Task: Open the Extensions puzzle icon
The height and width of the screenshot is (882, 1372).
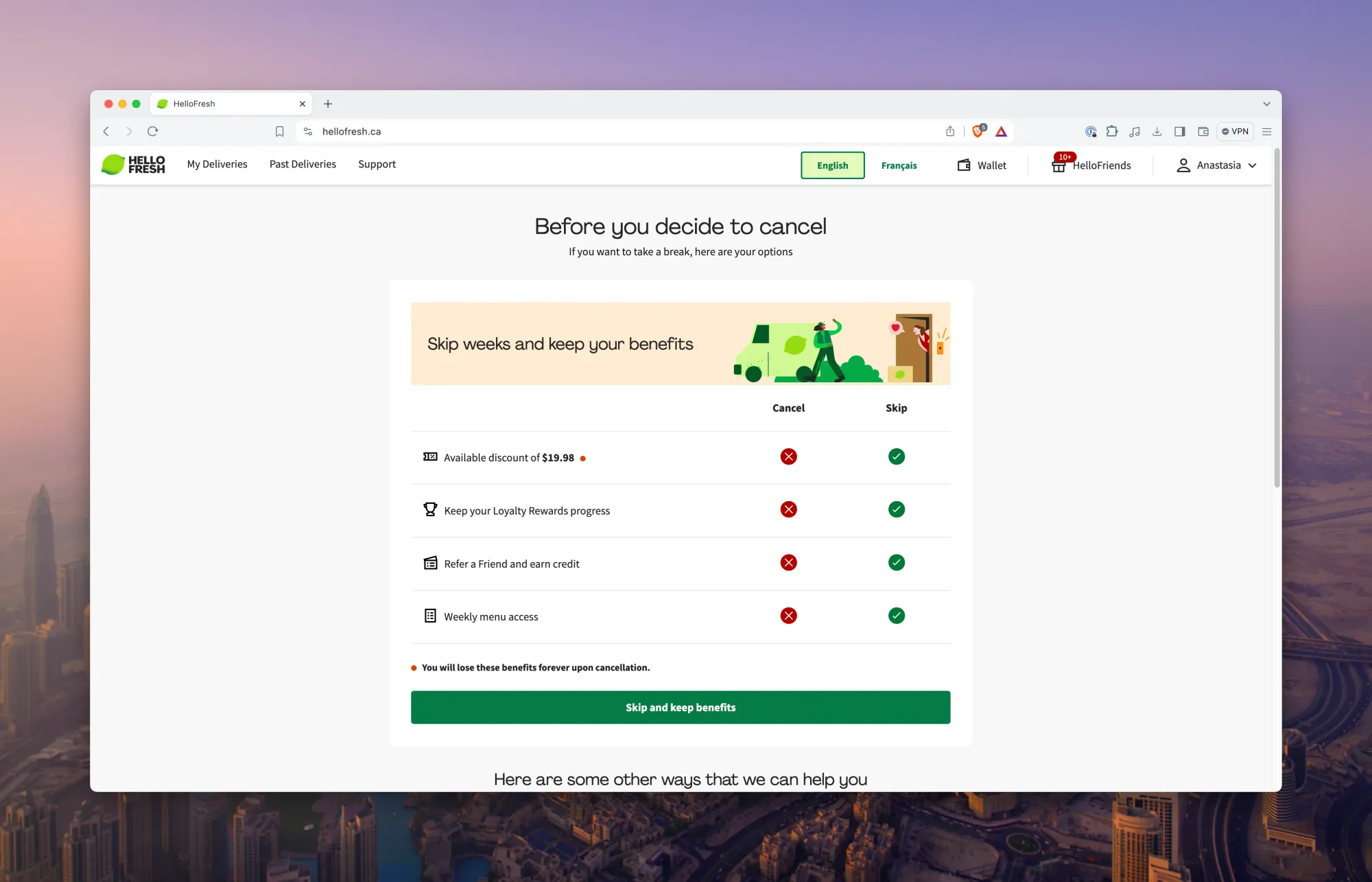Action: click(1113, 131)
